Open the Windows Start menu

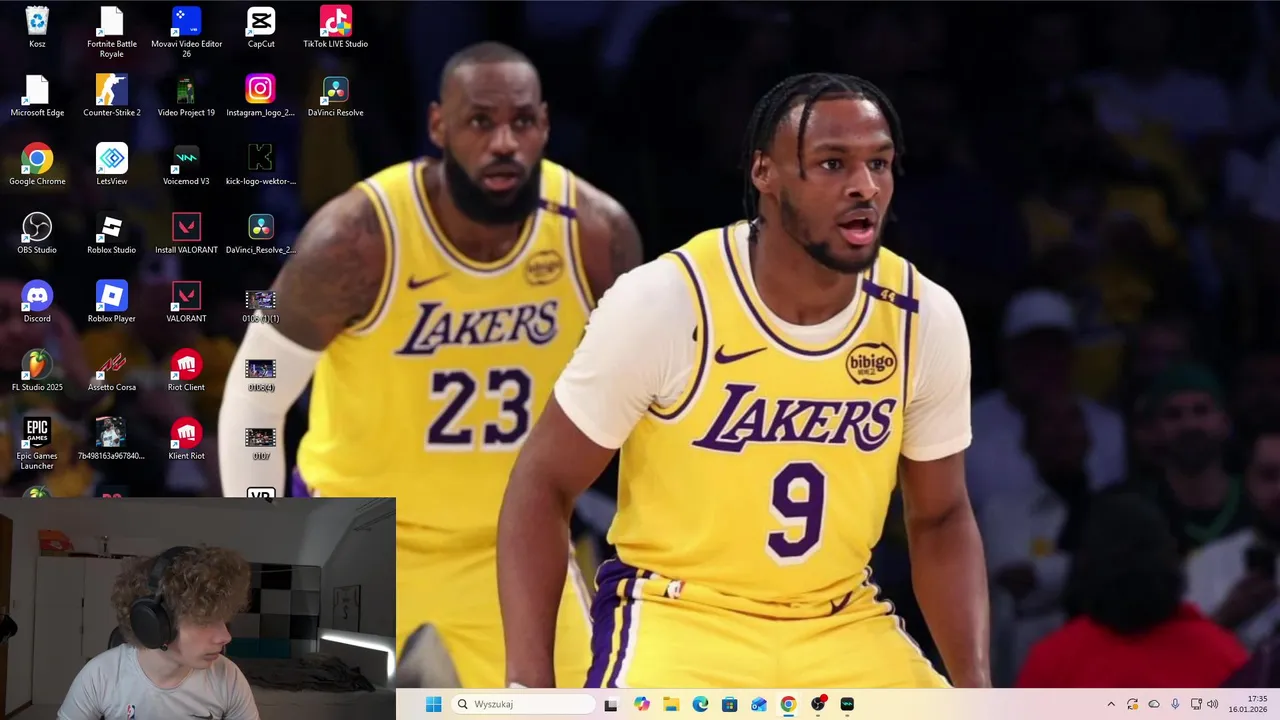coord(433,704)
